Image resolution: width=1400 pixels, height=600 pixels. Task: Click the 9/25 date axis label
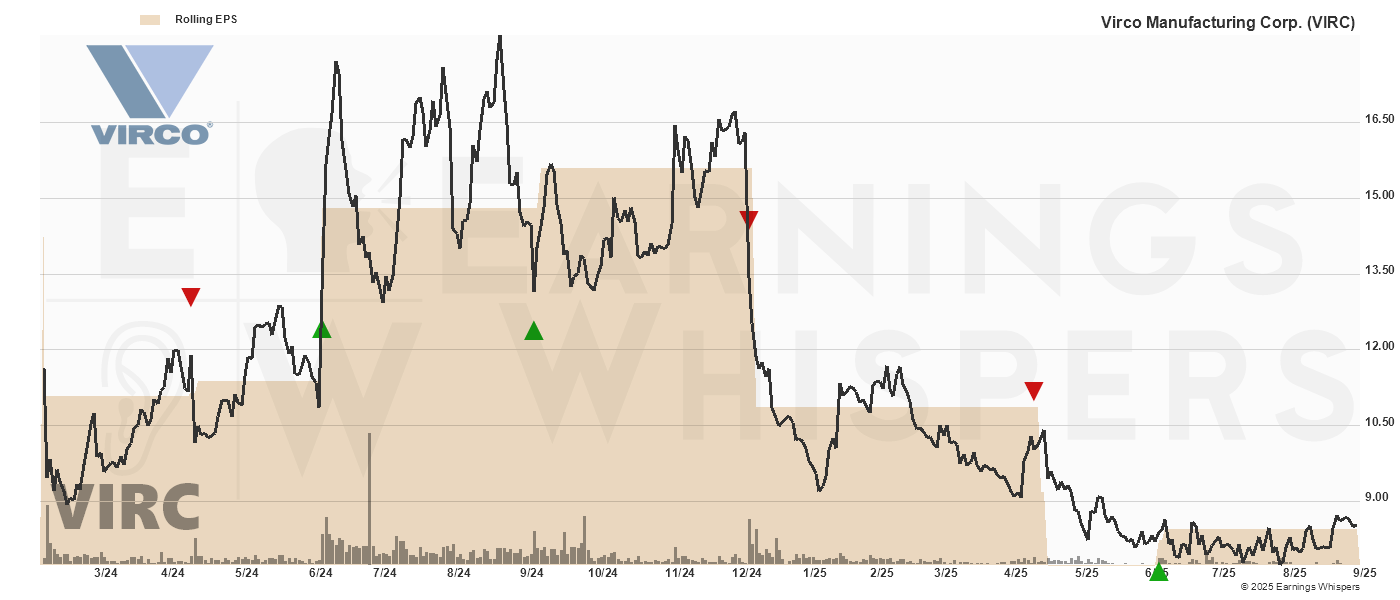(1364, 573)
